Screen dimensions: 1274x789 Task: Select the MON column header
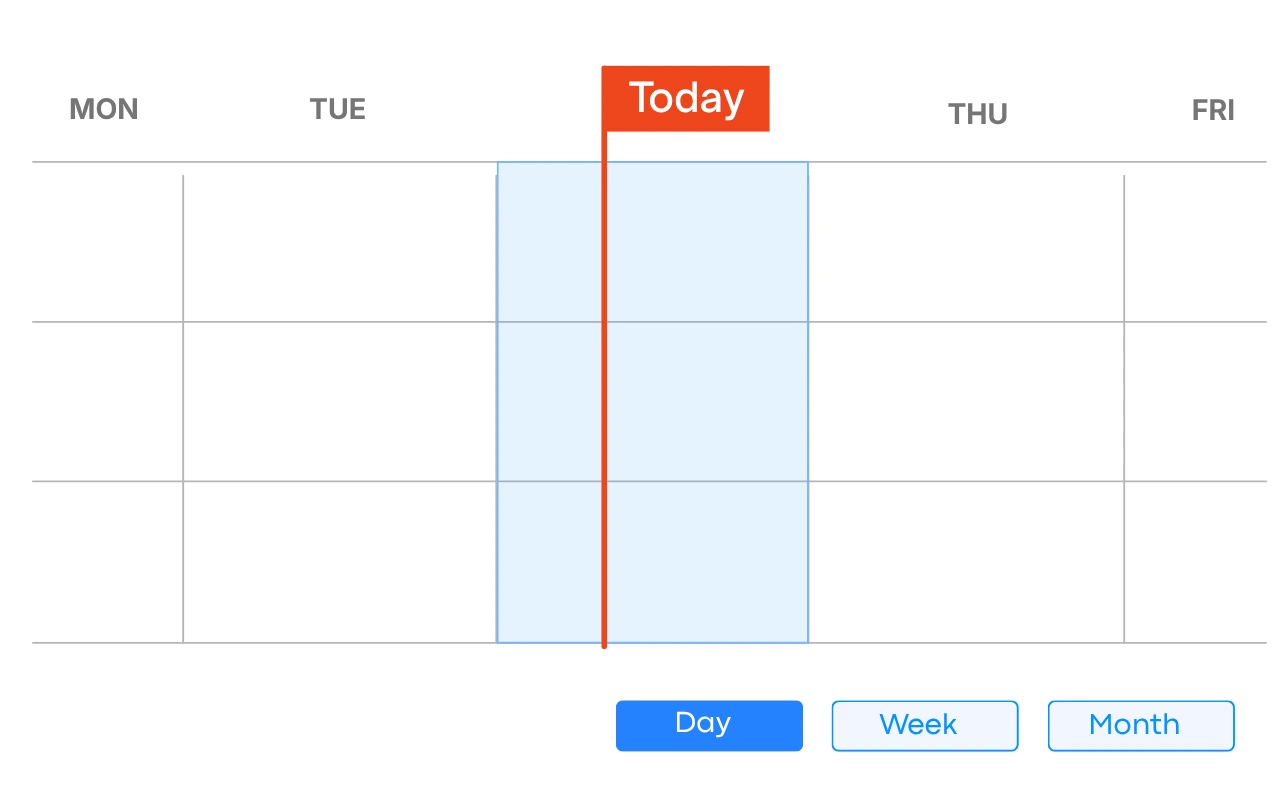[103, 109]
